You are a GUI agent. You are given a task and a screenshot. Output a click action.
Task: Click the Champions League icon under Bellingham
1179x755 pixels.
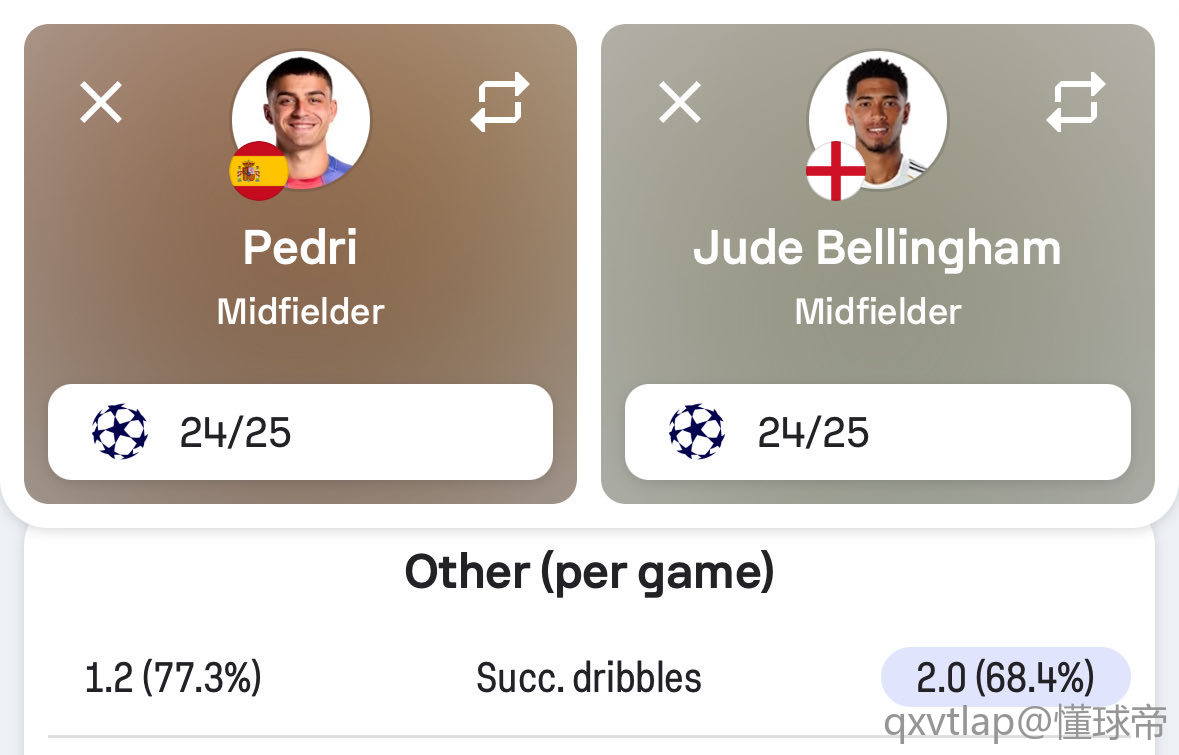point(697,432)
